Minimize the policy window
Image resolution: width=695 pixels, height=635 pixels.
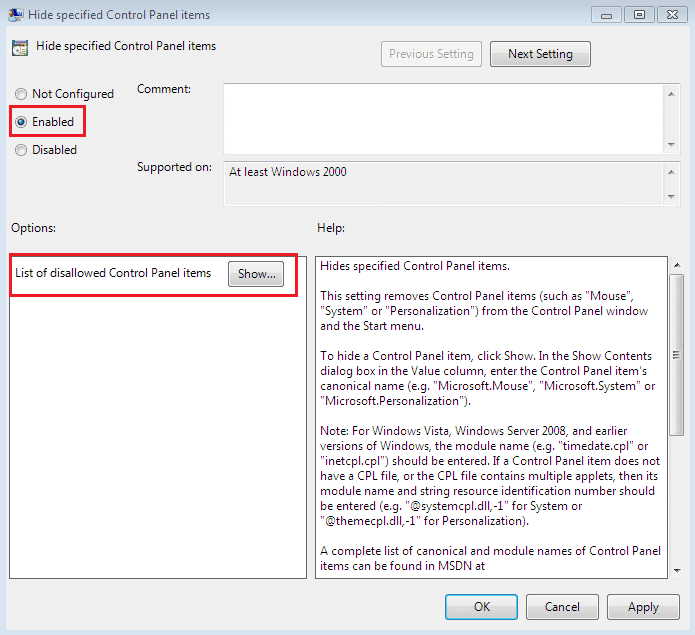pyautogui.click(x=606, y=15)
